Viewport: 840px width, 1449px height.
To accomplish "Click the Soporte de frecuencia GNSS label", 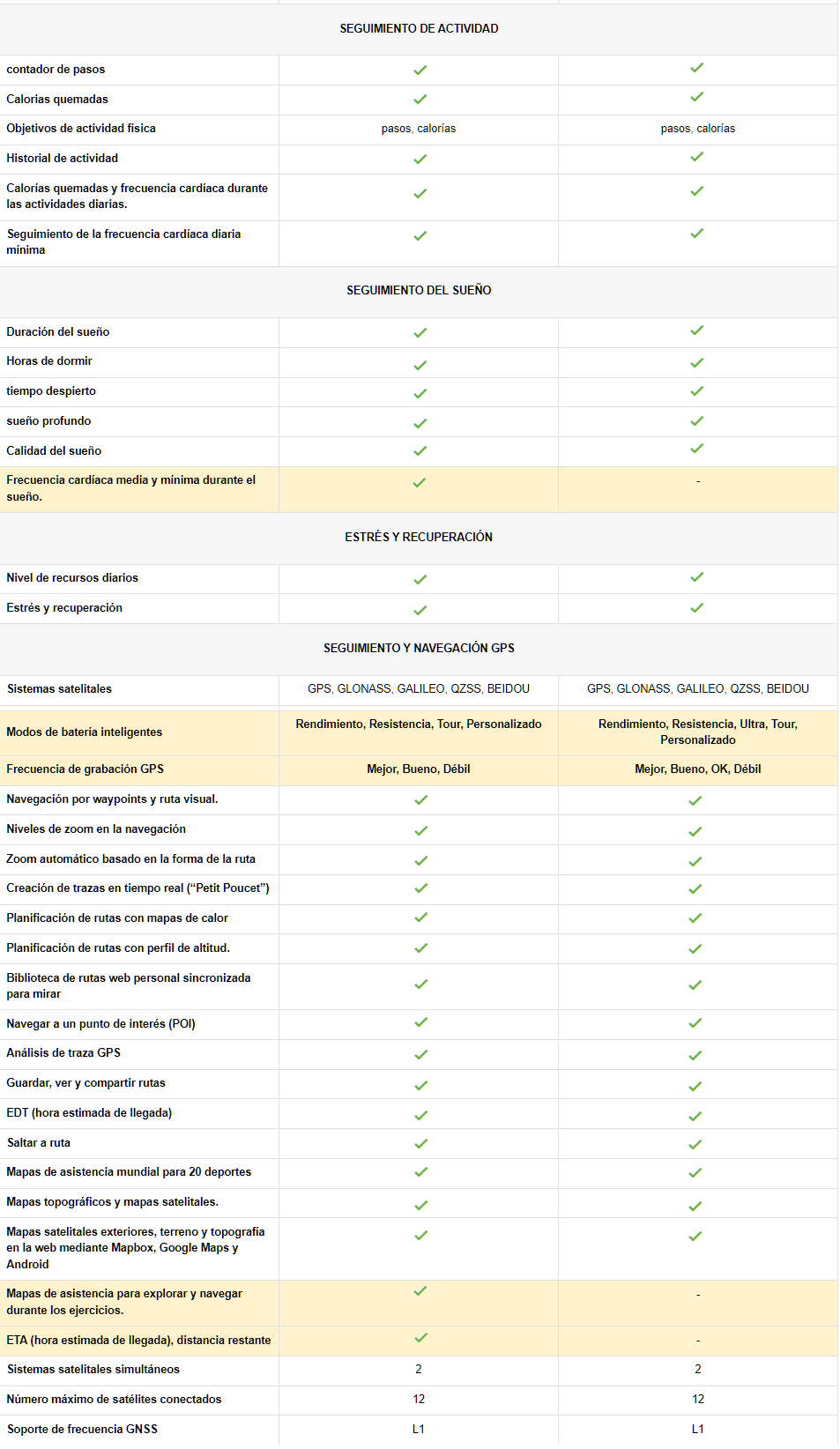I will coord(82,1429).
